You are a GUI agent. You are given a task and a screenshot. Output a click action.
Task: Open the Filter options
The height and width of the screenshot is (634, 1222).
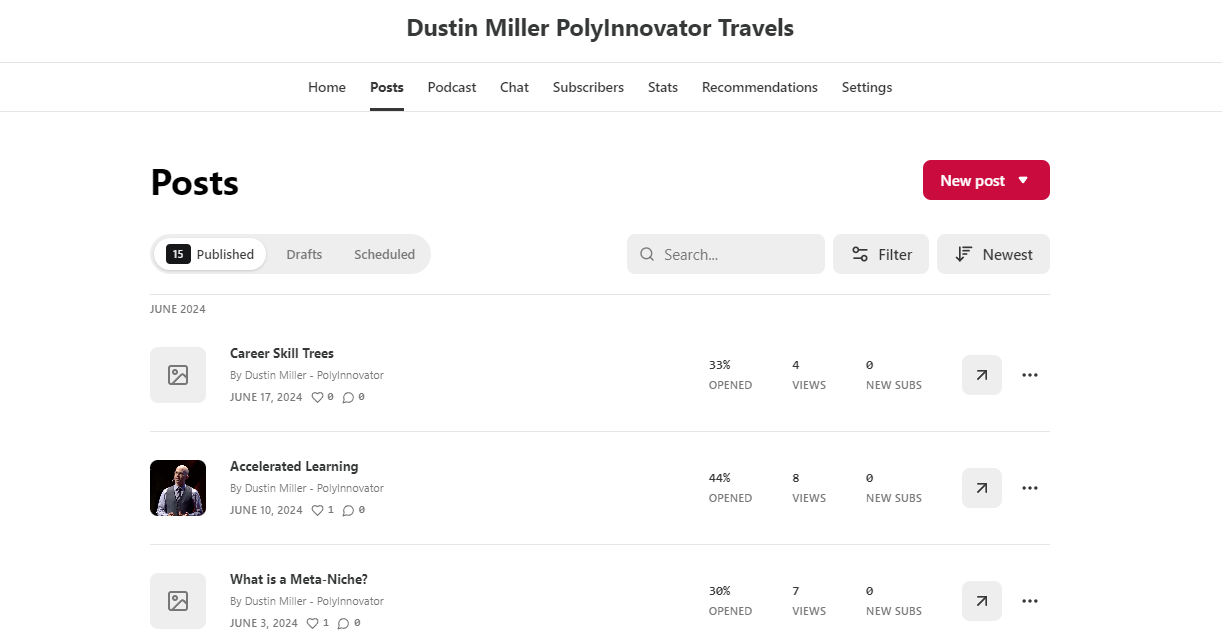coord(881,254)
